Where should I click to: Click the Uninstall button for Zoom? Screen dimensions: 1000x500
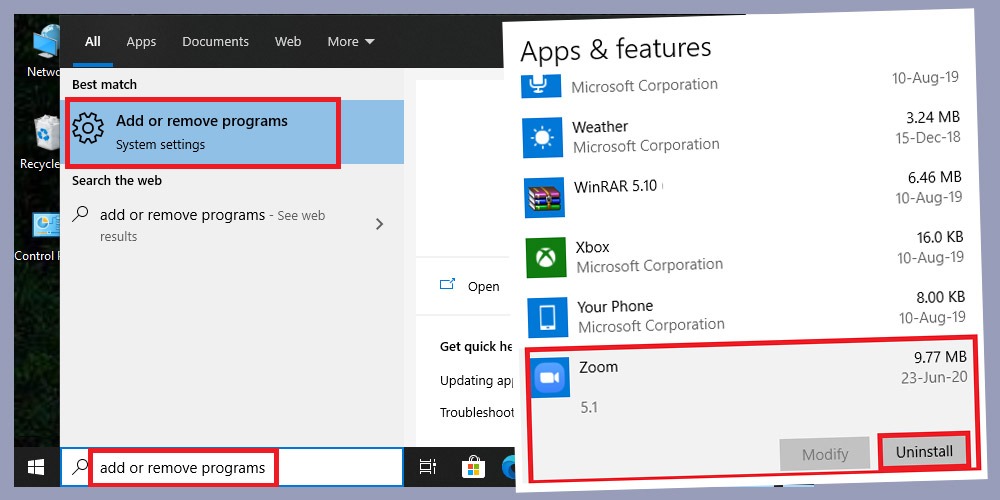(x=924, y=452)
